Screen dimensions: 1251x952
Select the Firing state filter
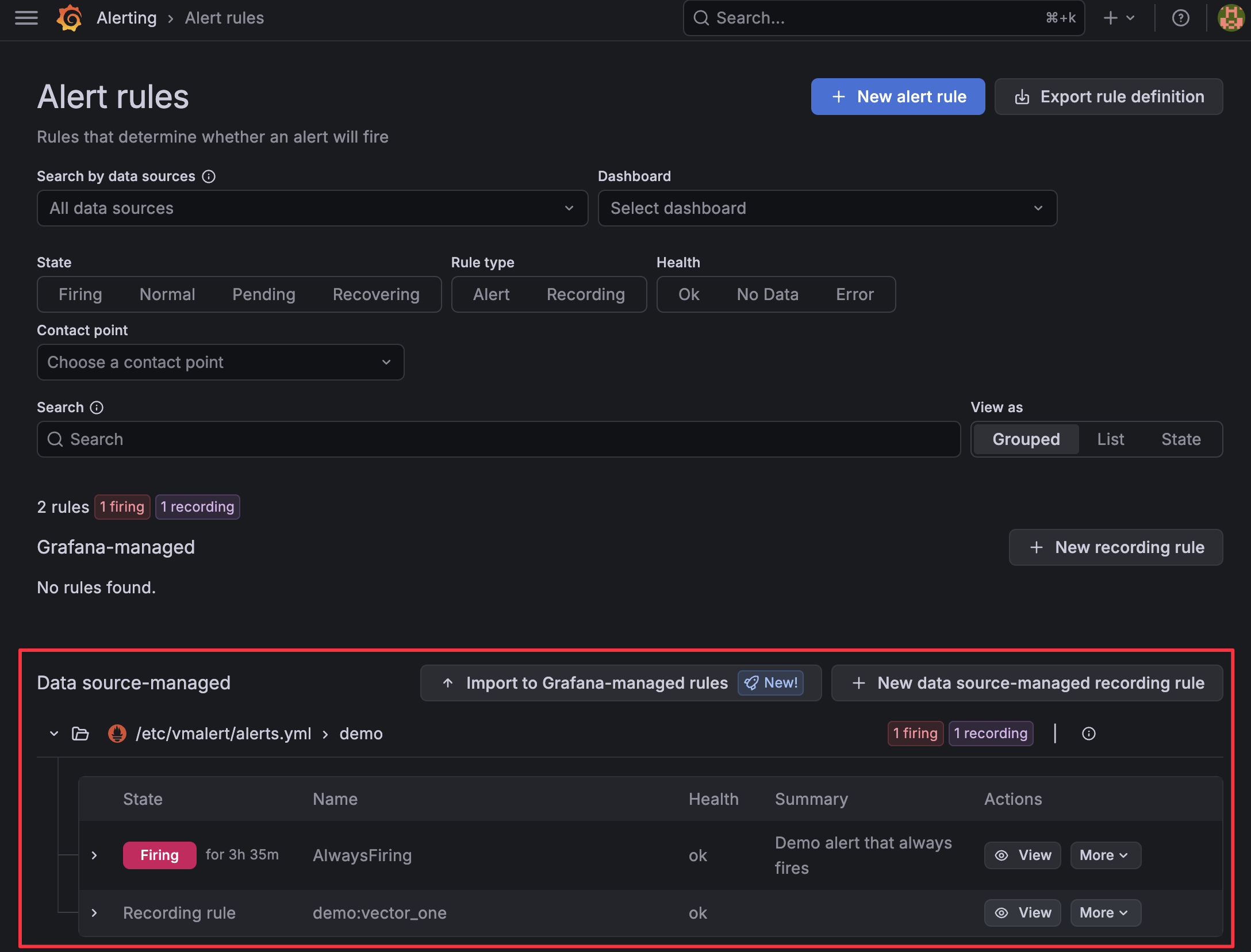(x=80, y=294)
